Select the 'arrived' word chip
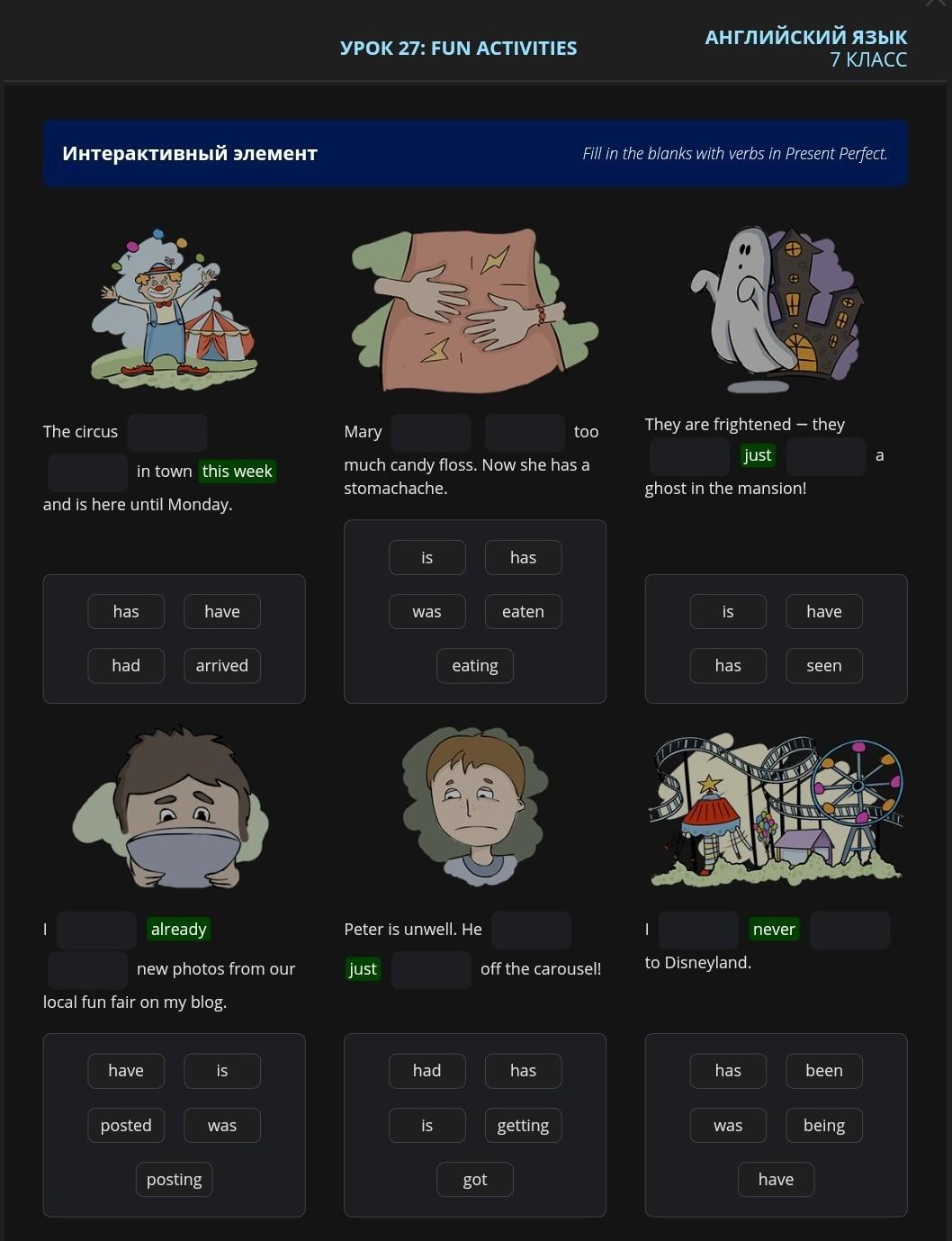952x1241 pixels. point(222,666)
